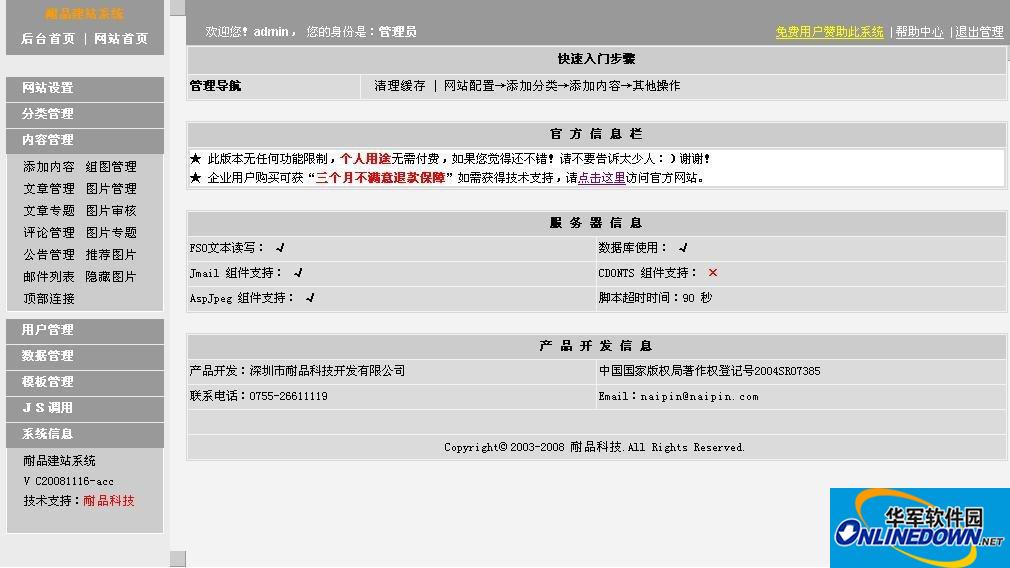Viewport: 1010px width, 568px height.
Task: Open 顶部连接 in content menu
Action: pyautogui.click(x=49, y=299)
